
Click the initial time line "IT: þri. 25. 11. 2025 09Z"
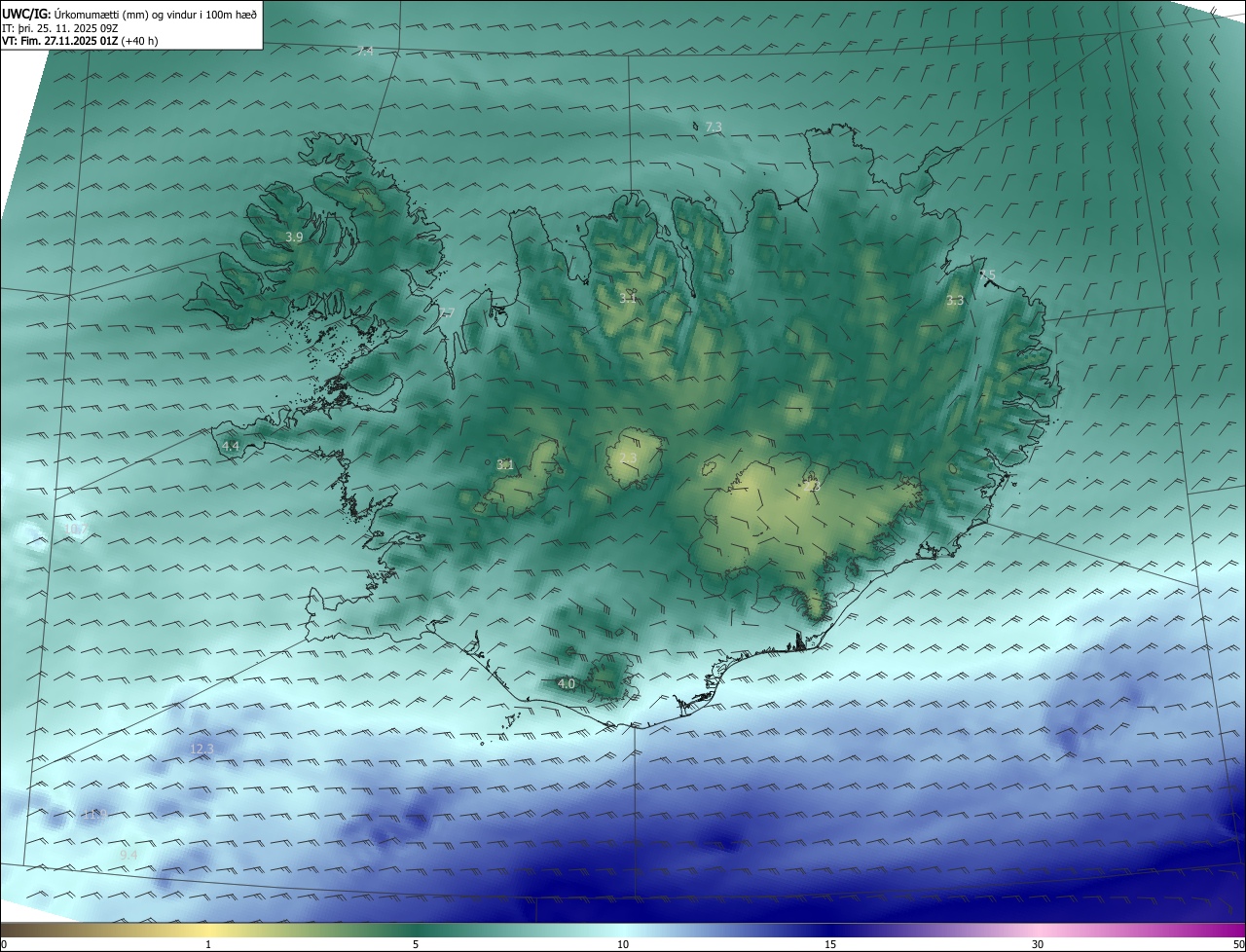pyautogui.click(x=60, y=28)
